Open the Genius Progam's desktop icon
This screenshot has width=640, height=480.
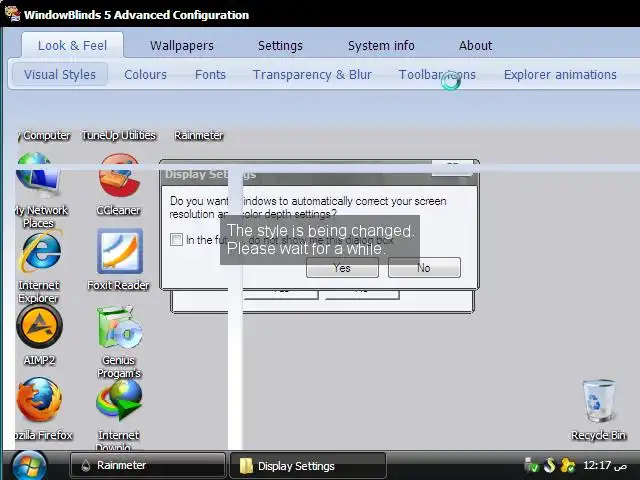click(119, 342)
